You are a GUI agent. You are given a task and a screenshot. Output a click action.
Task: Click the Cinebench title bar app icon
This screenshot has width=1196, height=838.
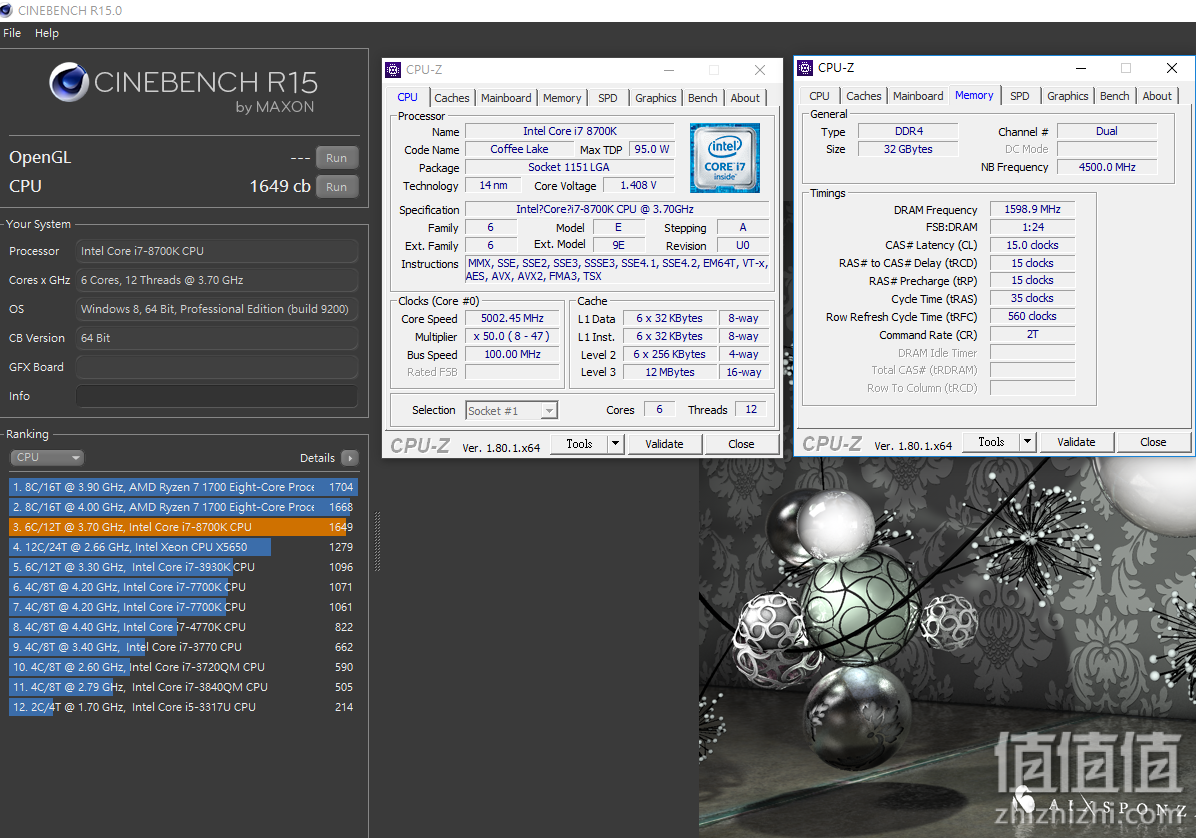pyautogui.click(x=6, y=10)
